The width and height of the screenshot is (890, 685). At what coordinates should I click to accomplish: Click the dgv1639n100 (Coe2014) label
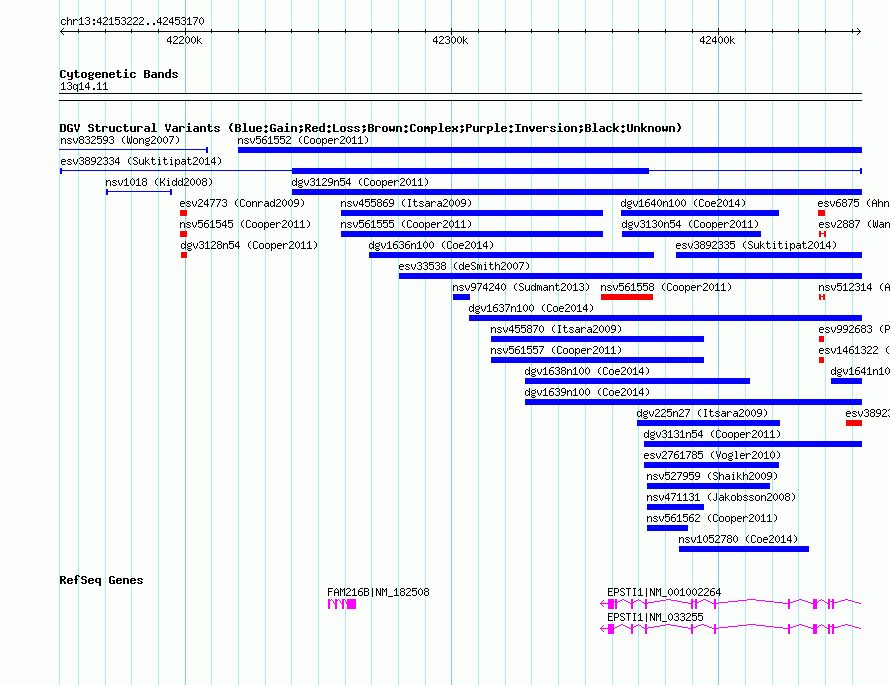[x=587, y=392]
